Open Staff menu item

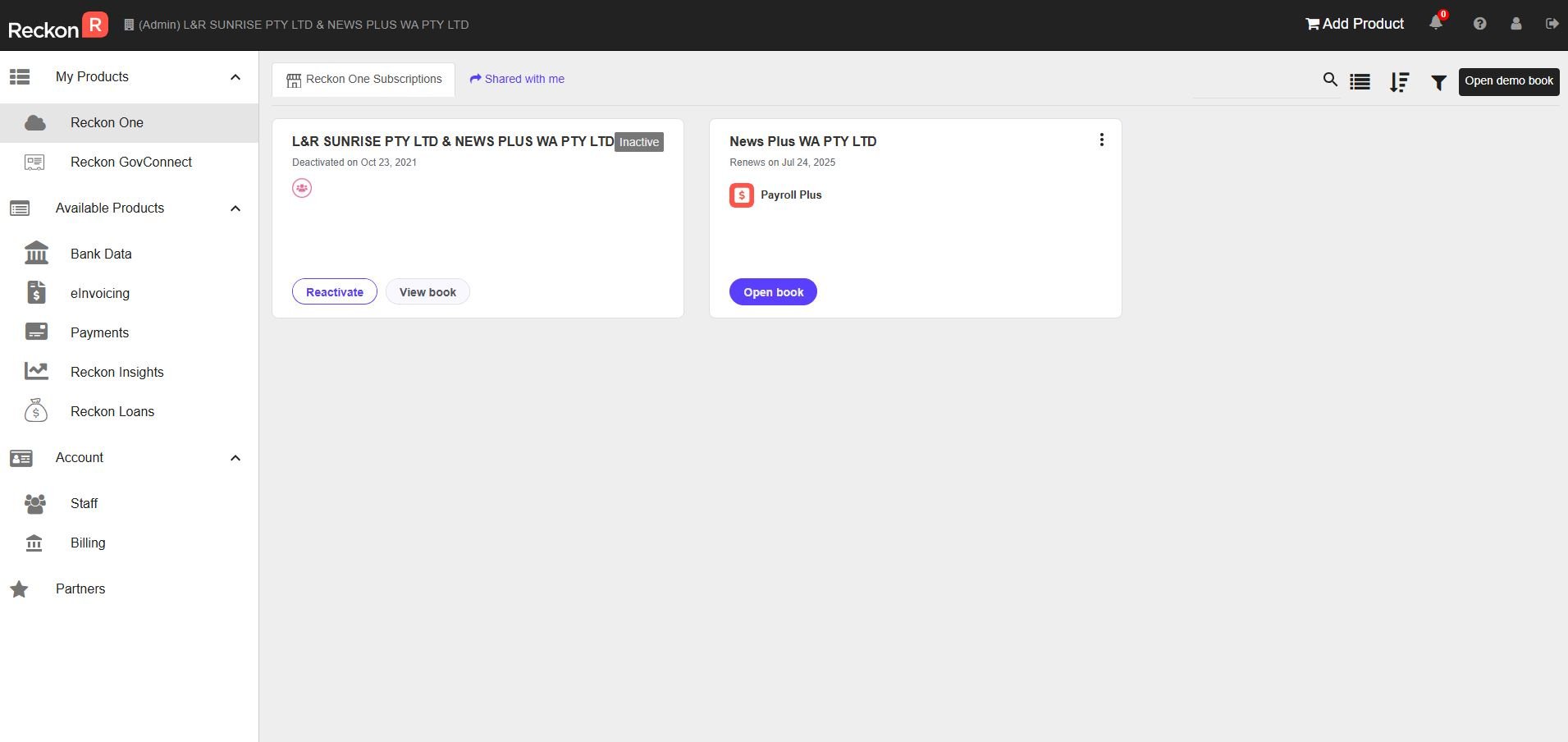(x=129, y=504)
